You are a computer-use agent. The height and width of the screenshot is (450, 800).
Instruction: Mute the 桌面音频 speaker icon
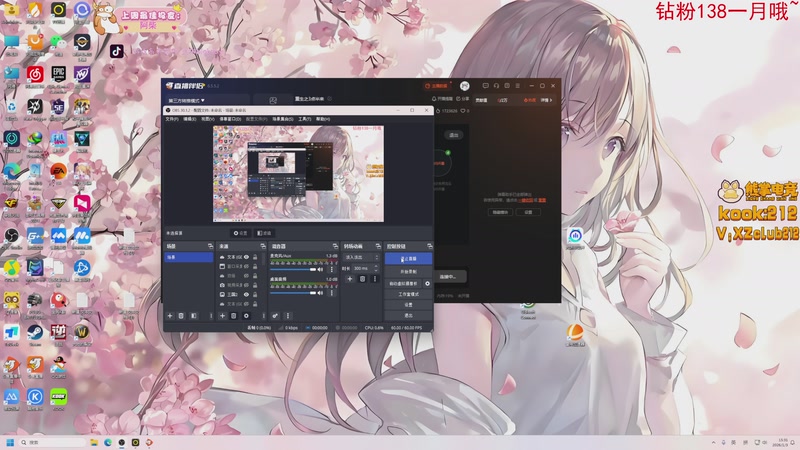(x=320, y=293)
